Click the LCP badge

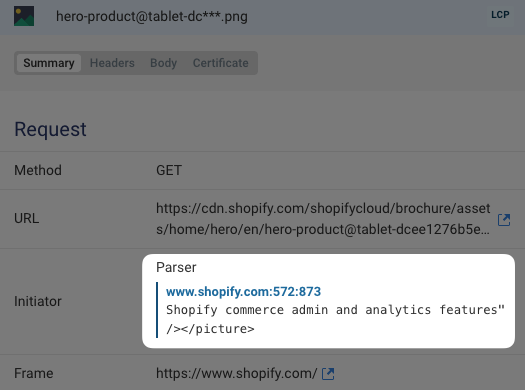click(500, 15)
